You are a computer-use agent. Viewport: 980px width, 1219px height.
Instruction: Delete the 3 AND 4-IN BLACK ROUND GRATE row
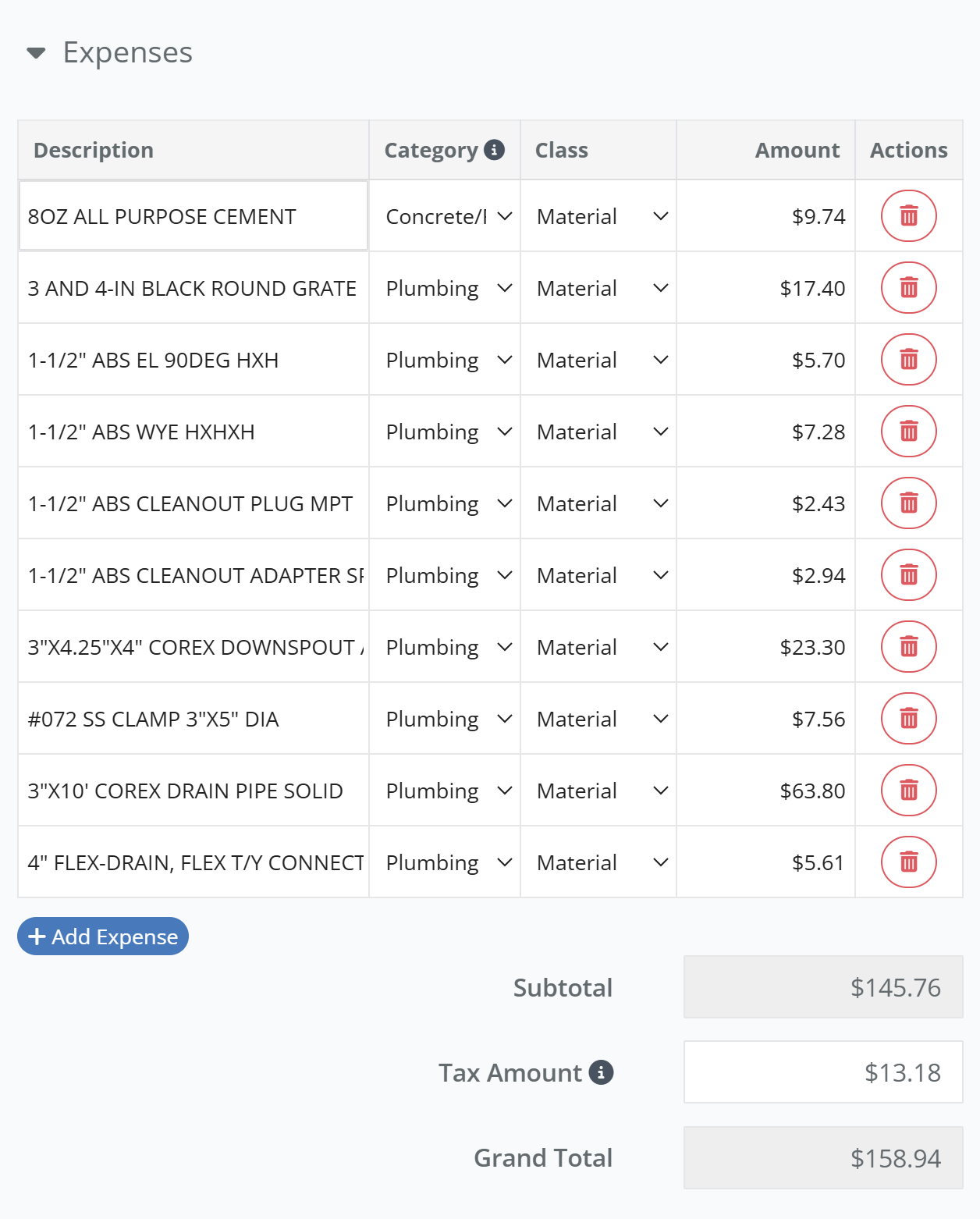point(908,287)
